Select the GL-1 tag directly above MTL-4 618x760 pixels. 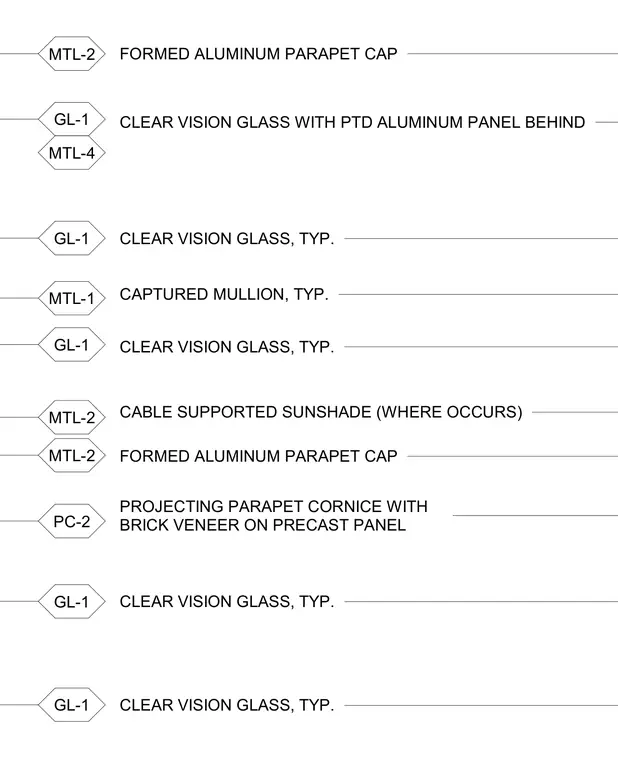[72, 119]
